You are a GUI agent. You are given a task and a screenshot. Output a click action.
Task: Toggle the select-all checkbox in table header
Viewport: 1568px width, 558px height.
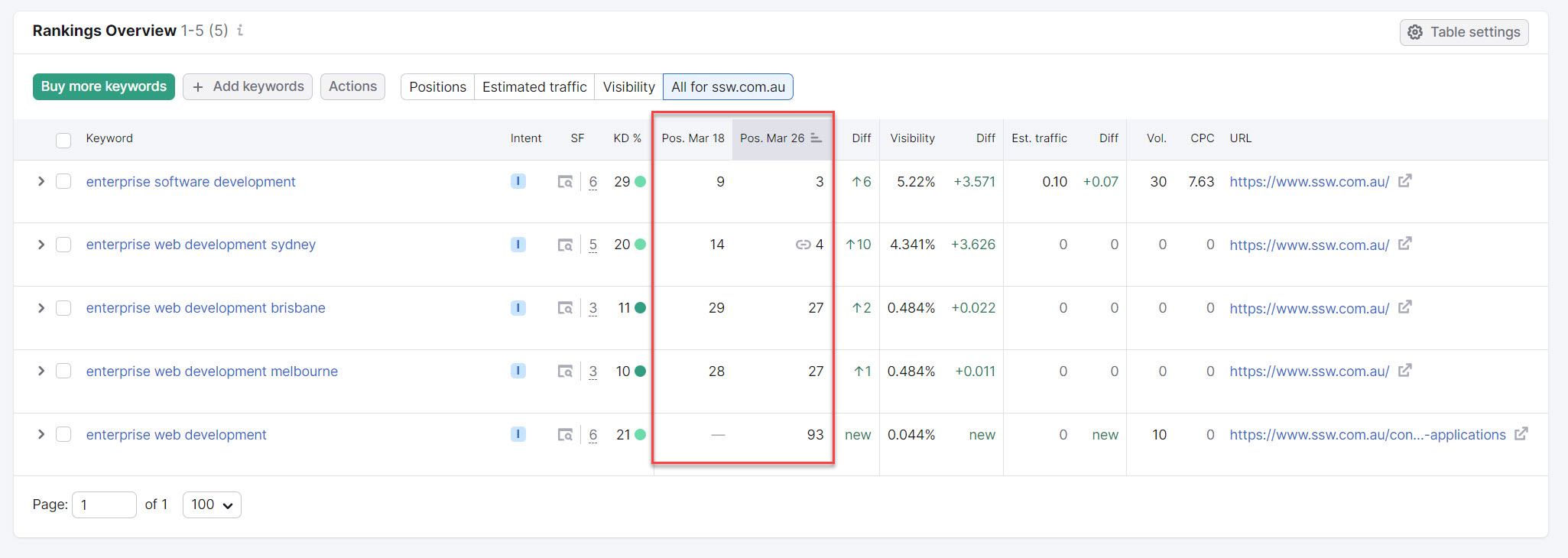pyautogui.click(x=63, y=140)
